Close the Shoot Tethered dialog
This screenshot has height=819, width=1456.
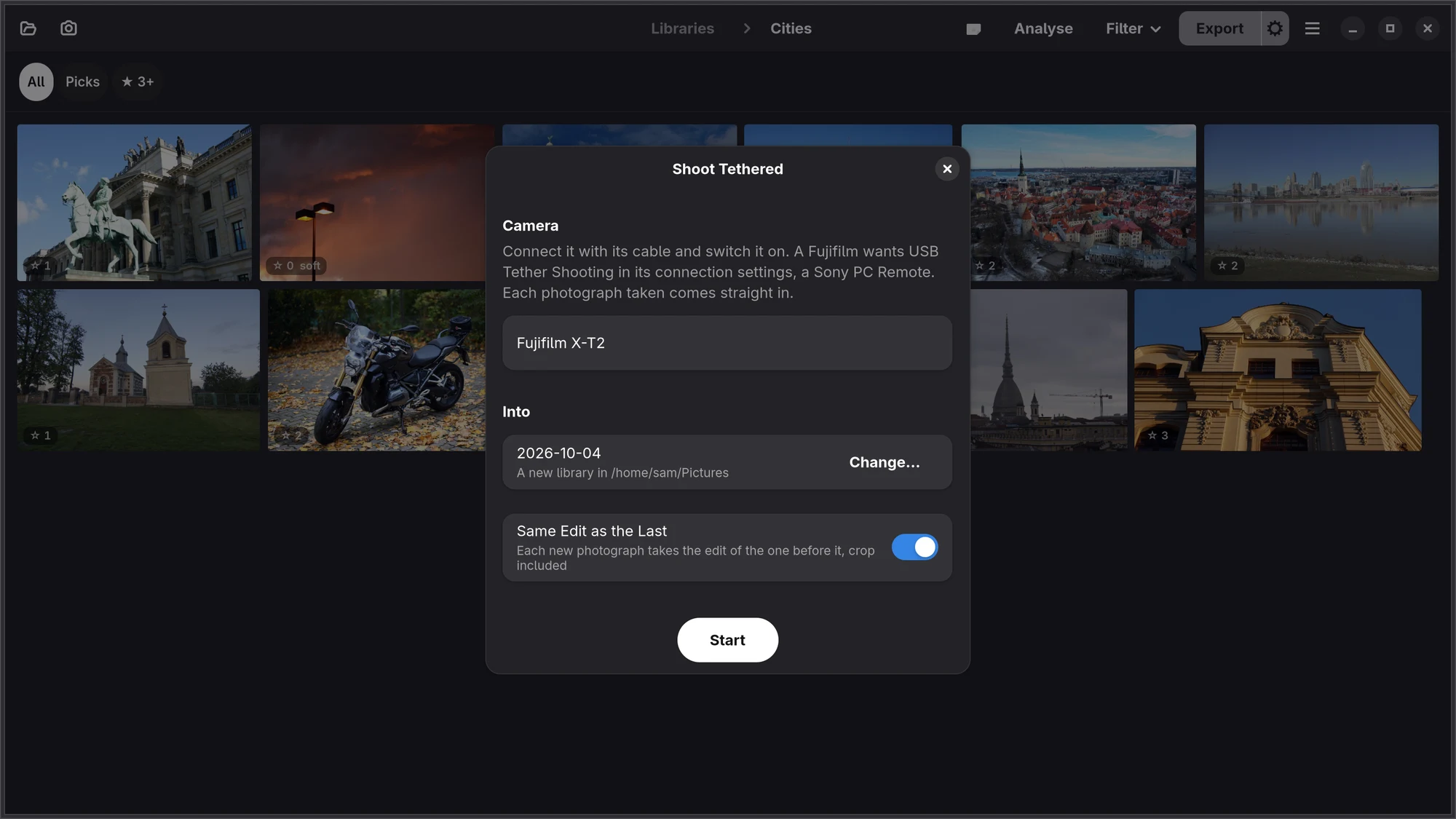tap(947, 169)
